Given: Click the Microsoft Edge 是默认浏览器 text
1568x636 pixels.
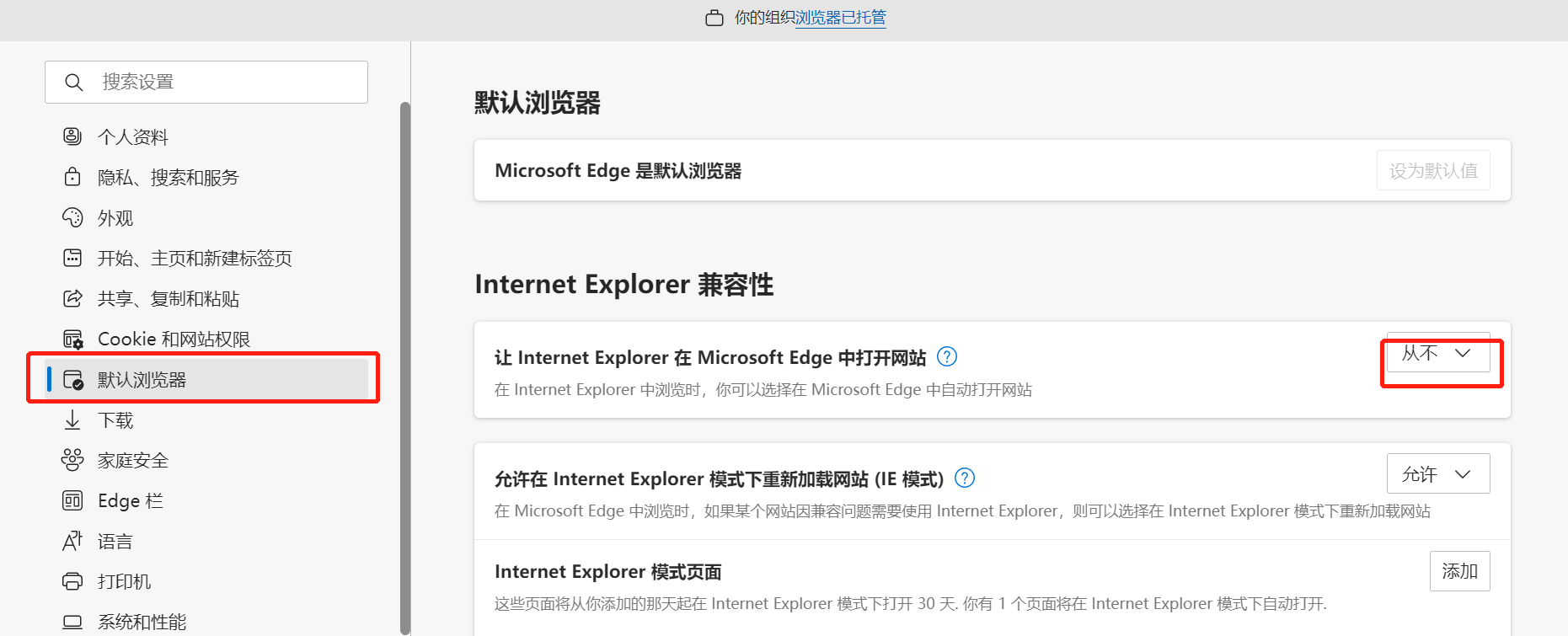Looking at the screenshot, I should [x=618, y=171].
